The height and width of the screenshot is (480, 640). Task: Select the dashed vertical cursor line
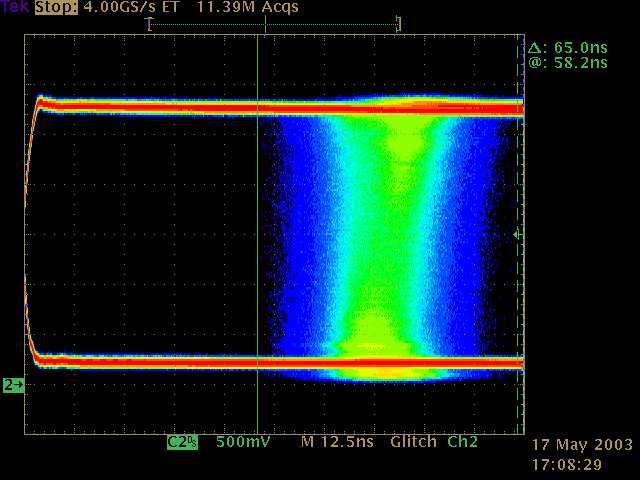pos(518,234)
